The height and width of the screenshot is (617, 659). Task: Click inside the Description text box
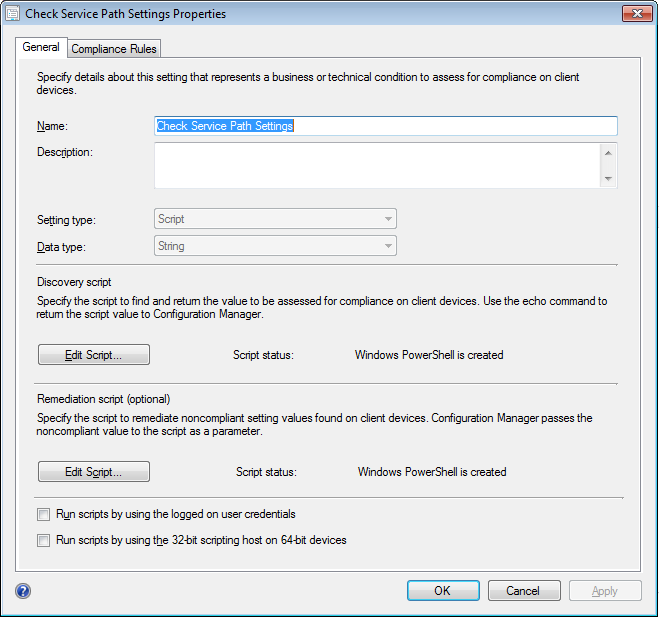pyautogui.click(x=377, y=165)
